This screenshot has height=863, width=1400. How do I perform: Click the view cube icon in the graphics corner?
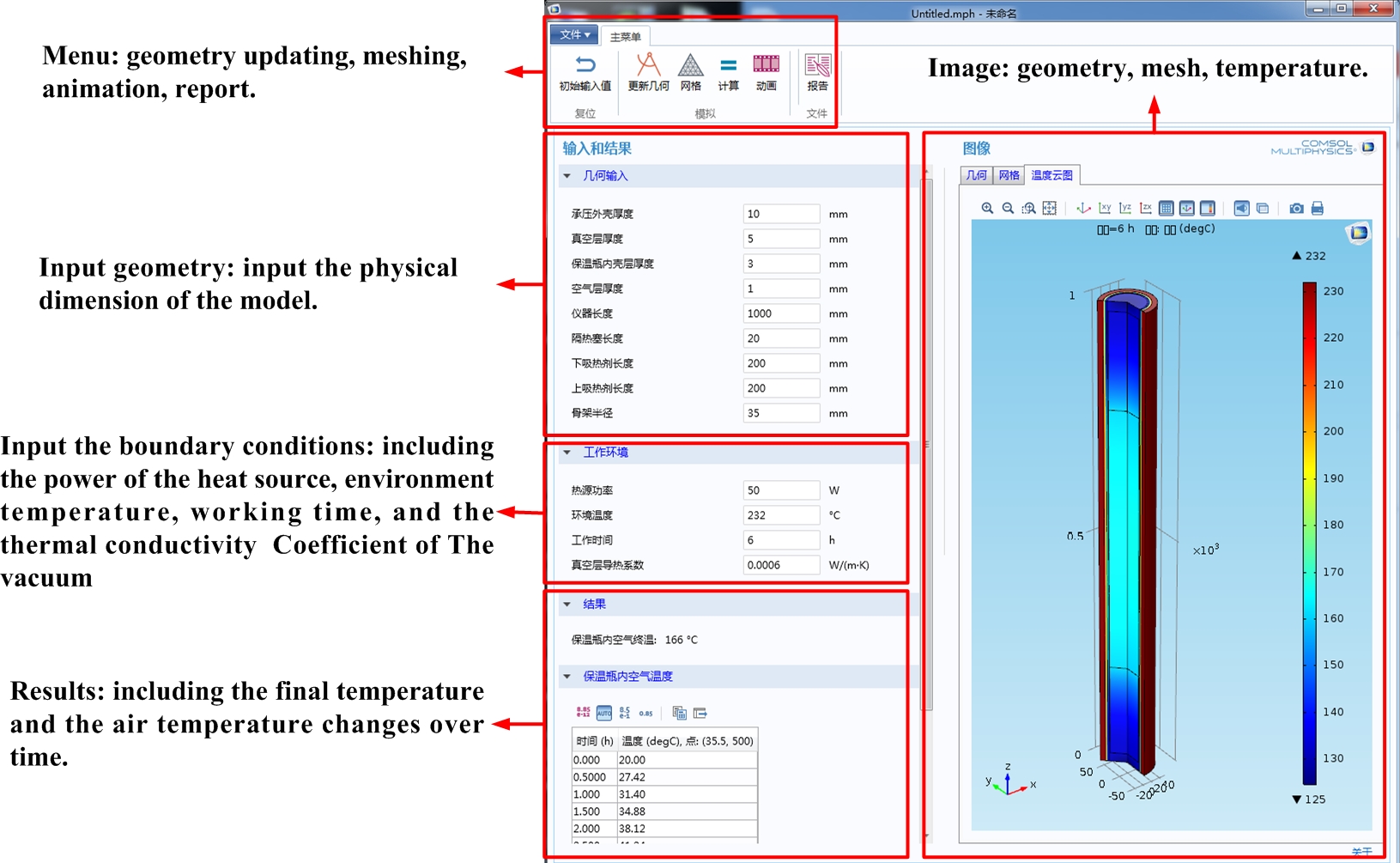1359,232
